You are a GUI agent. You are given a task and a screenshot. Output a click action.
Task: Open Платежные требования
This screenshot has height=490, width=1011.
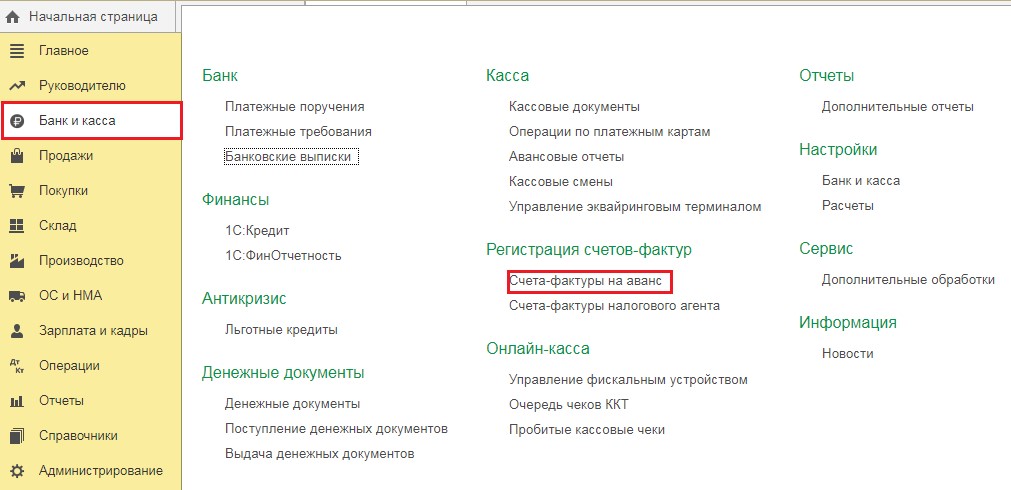click(x=298, y=132)
